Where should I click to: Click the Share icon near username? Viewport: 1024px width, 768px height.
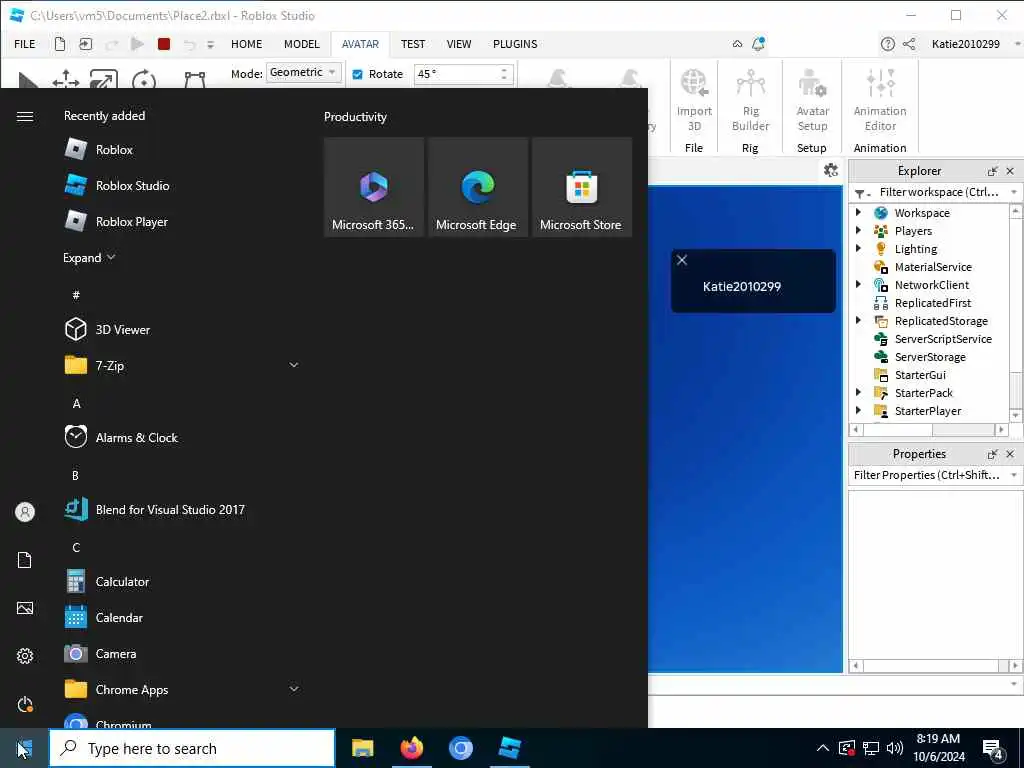(908, 44)
